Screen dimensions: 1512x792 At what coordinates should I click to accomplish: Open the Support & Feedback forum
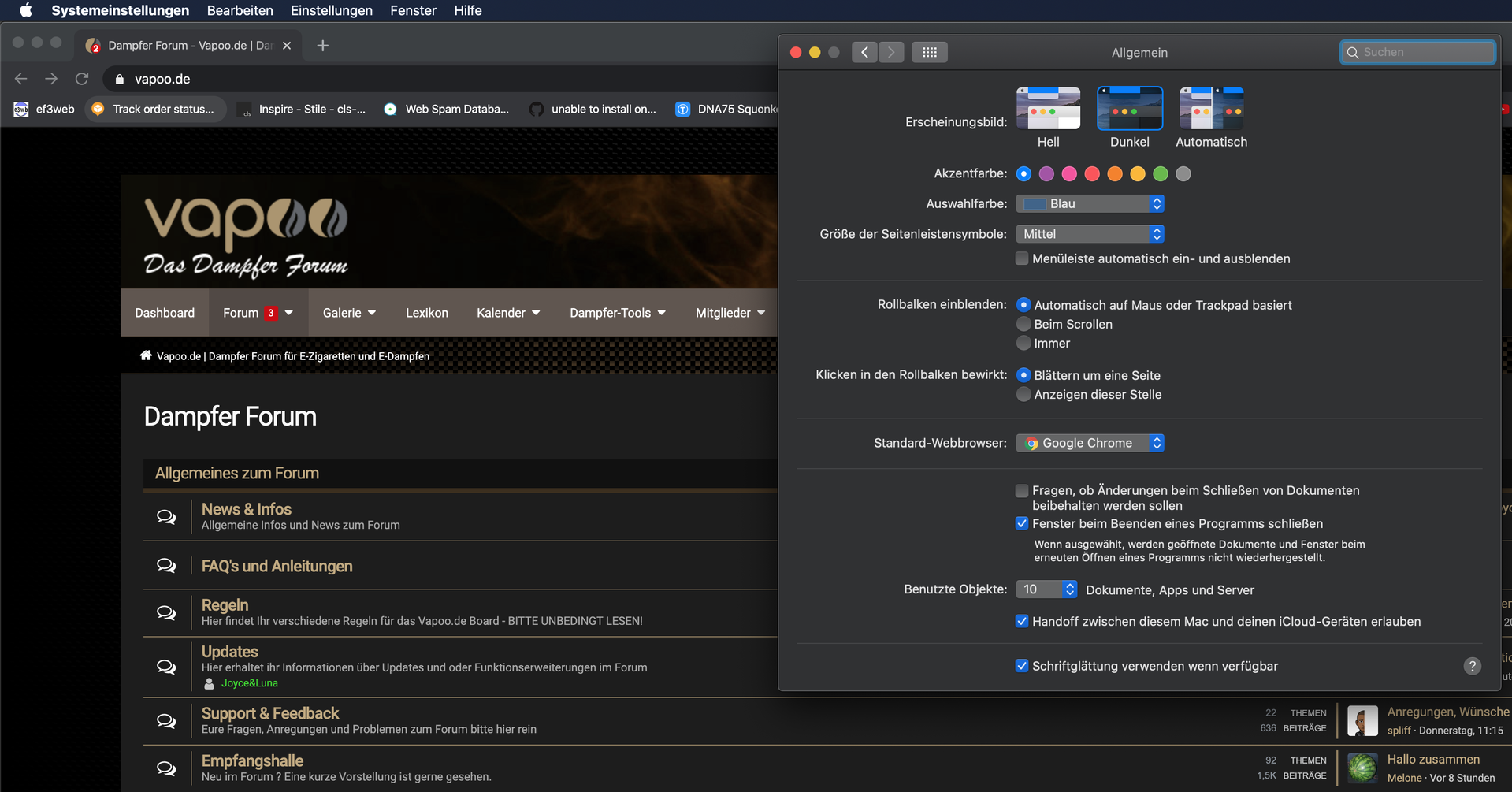point(269,713)
